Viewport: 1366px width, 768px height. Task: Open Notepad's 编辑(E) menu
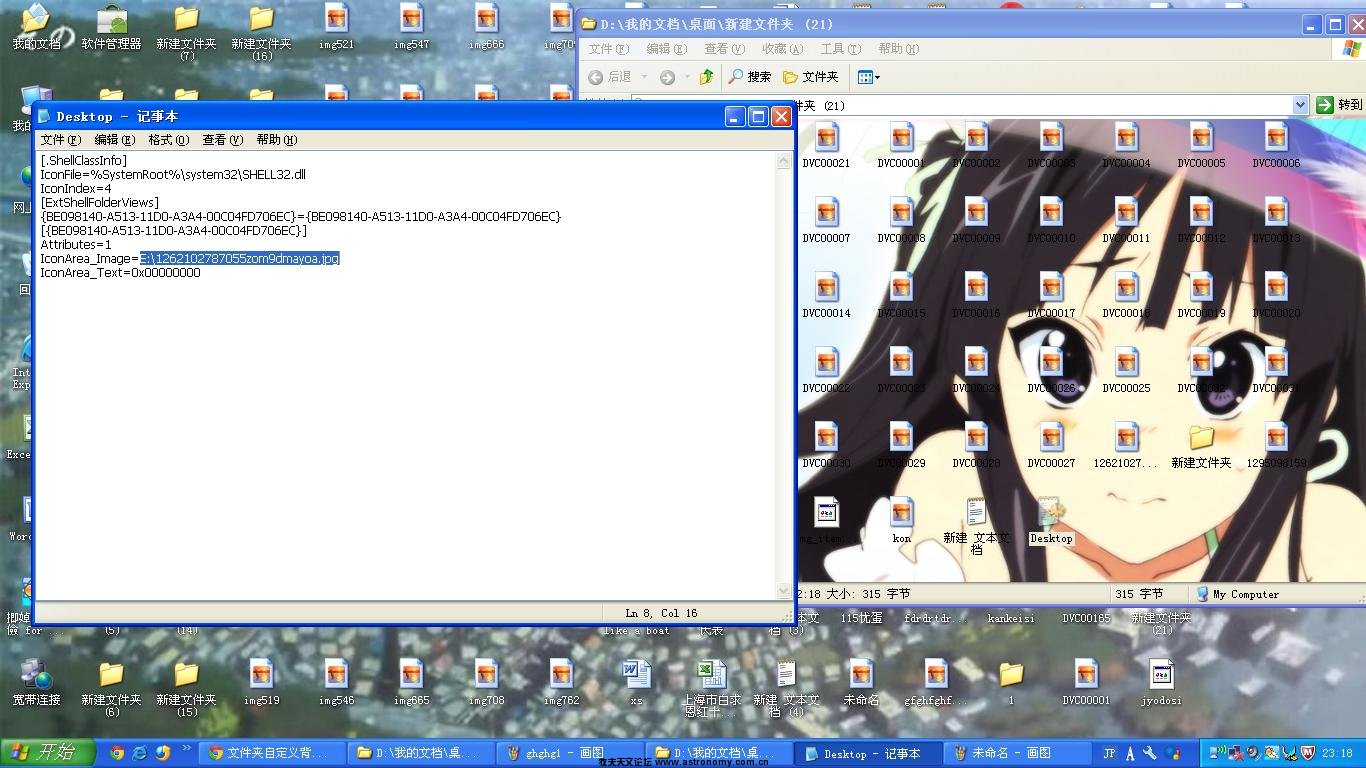[114, 140]
